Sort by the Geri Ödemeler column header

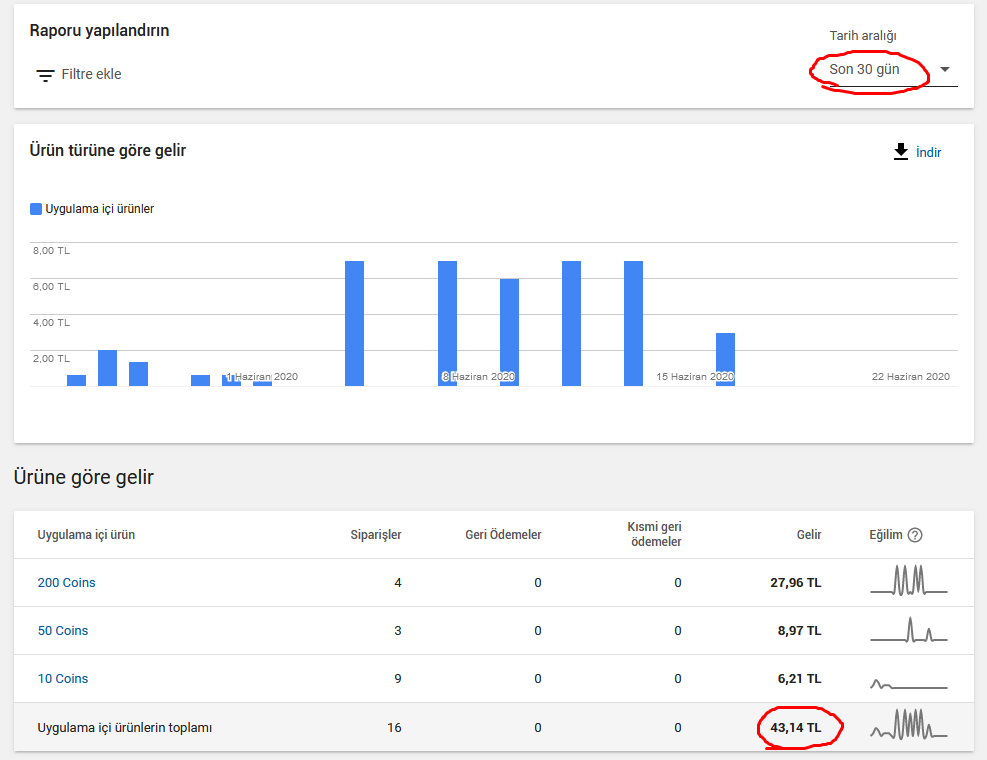[503, 535]
